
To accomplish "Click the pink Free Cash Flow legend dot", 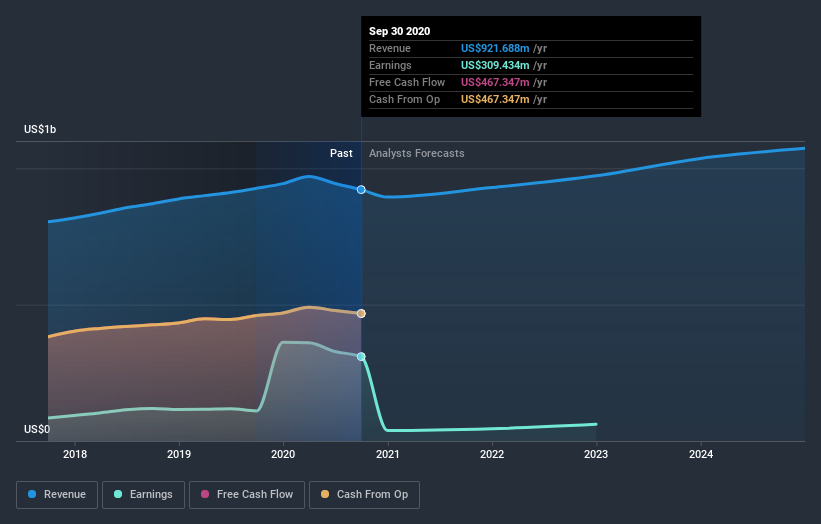I will [205, 494].
